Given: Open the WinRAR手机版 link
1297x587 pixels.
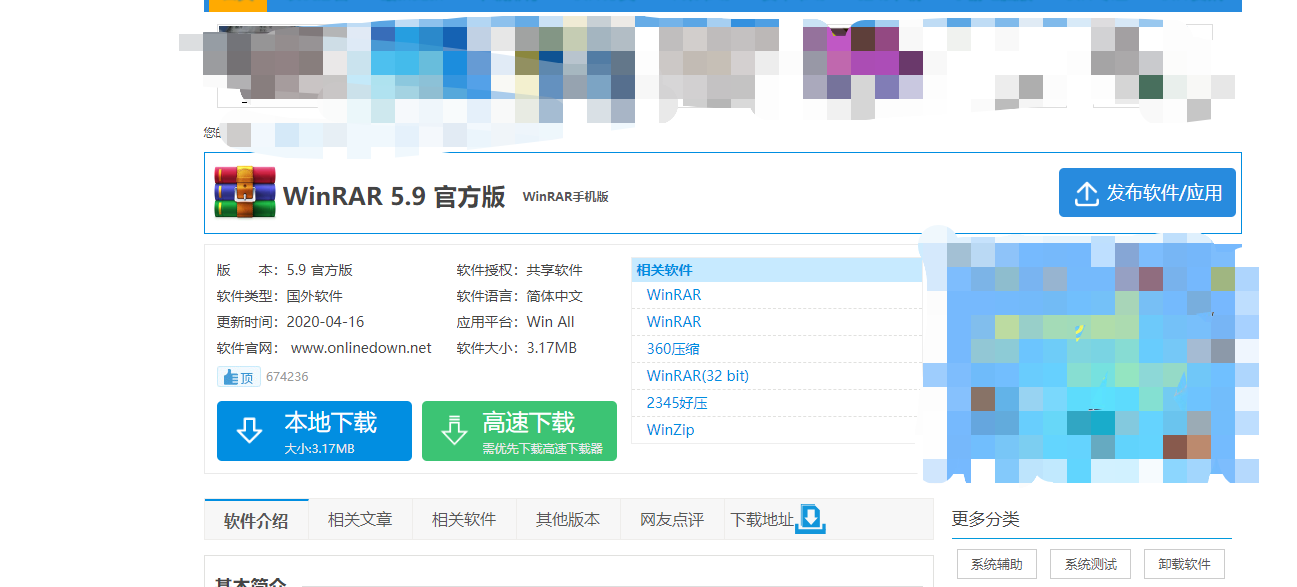Looking at the screenshot, I should point(565,197).
